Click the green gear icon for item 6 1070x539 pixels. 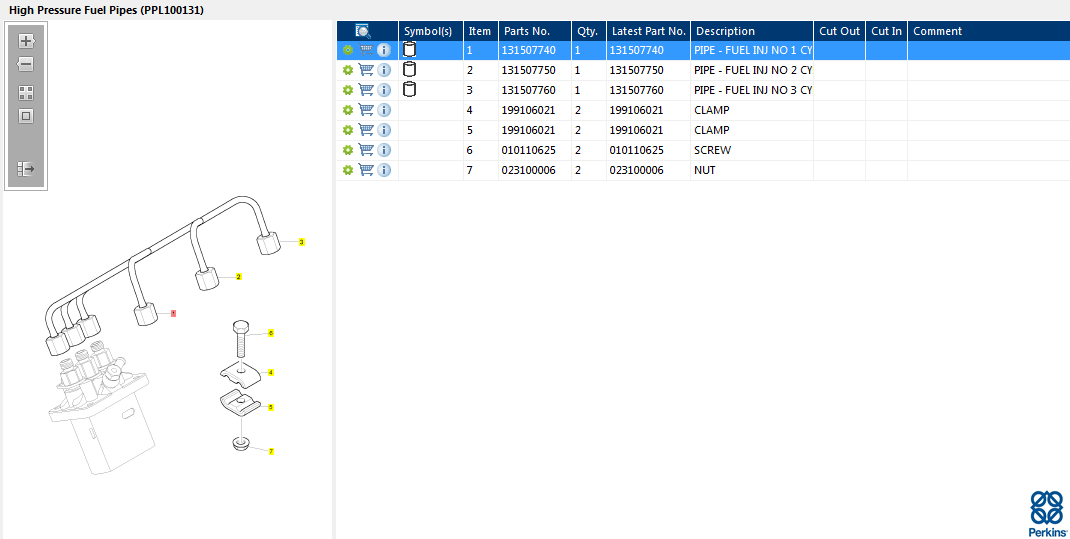pos(348,150)
